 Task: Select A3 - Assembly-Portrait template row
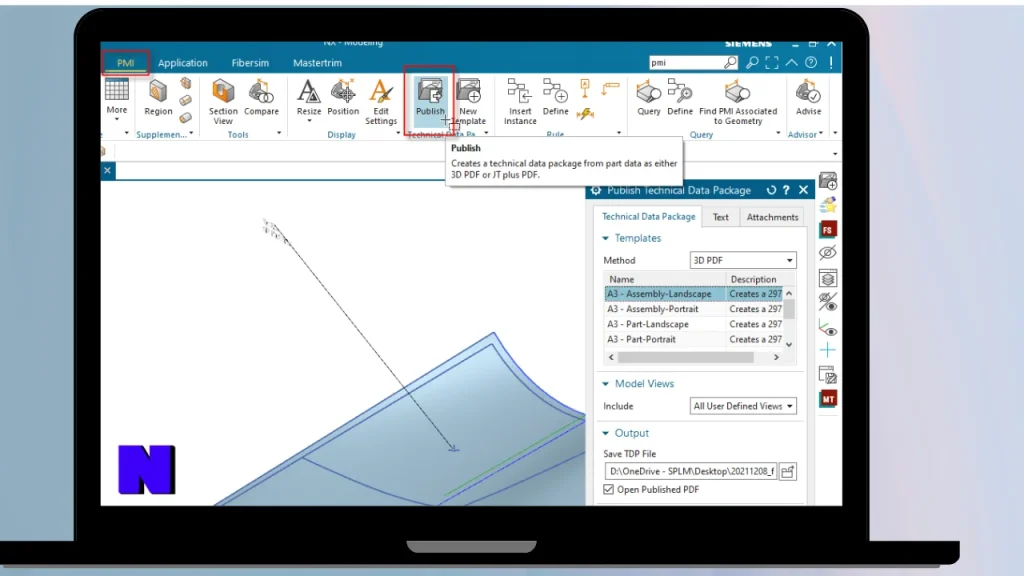click(x=694, y=309)
